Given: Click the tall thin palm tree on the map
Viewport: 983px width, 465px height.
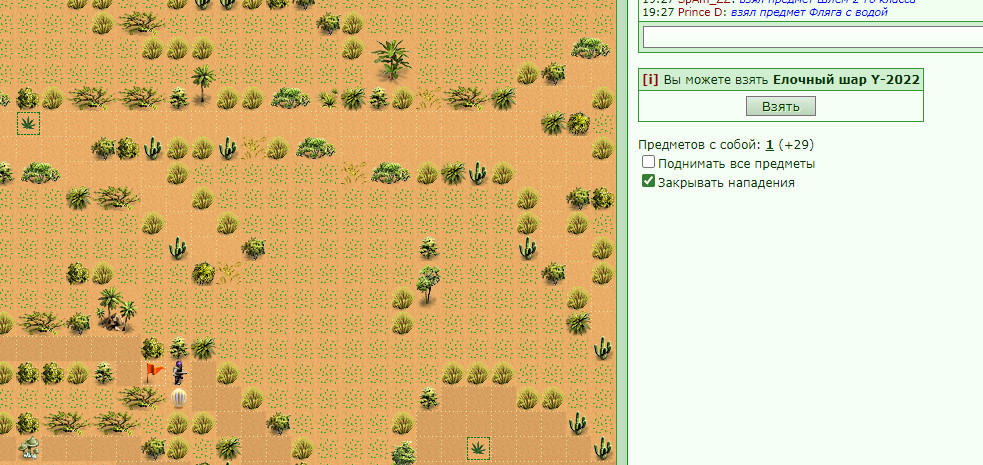Looking at the screenshot, I should point(202,84).
